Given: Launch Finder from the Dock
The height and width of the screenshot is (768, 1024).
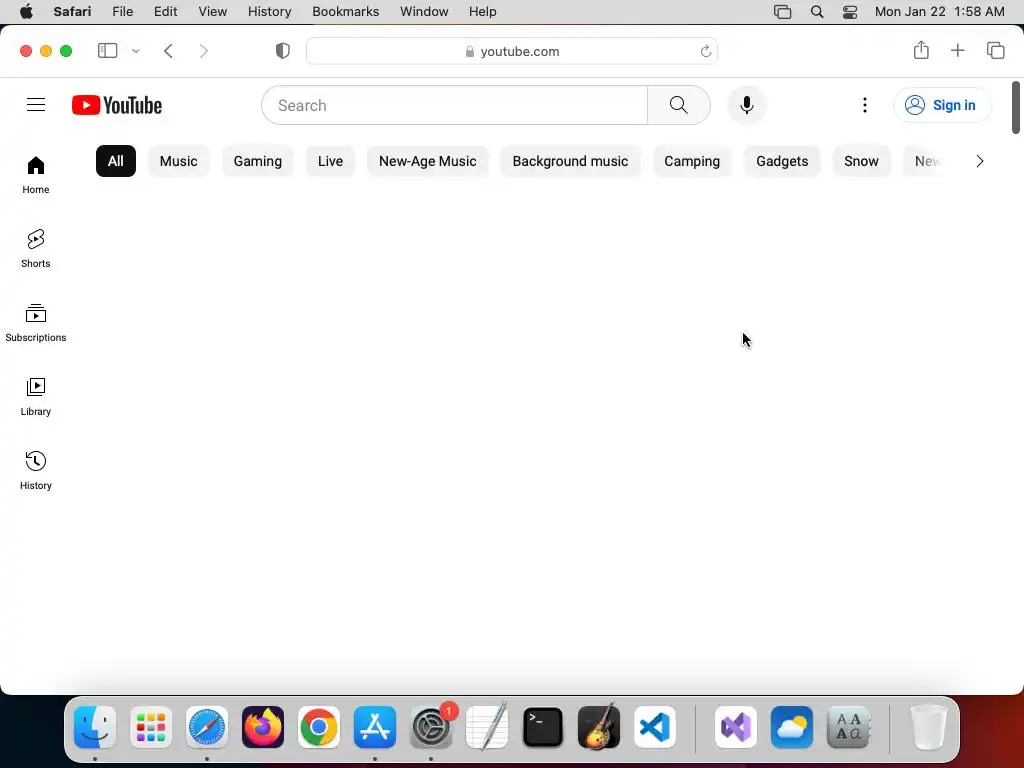Looking at the screenshot, I should coord(95,727).
